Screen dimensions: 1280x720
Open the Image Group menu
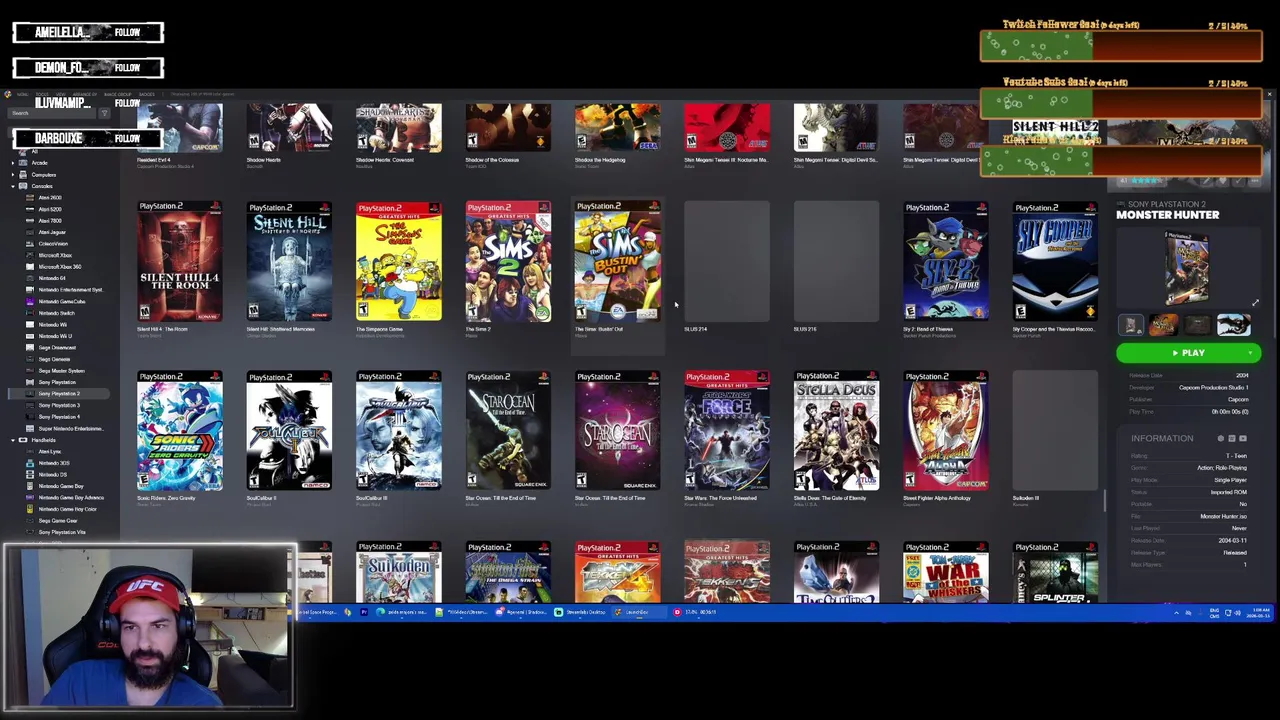(x=117, y=94)
